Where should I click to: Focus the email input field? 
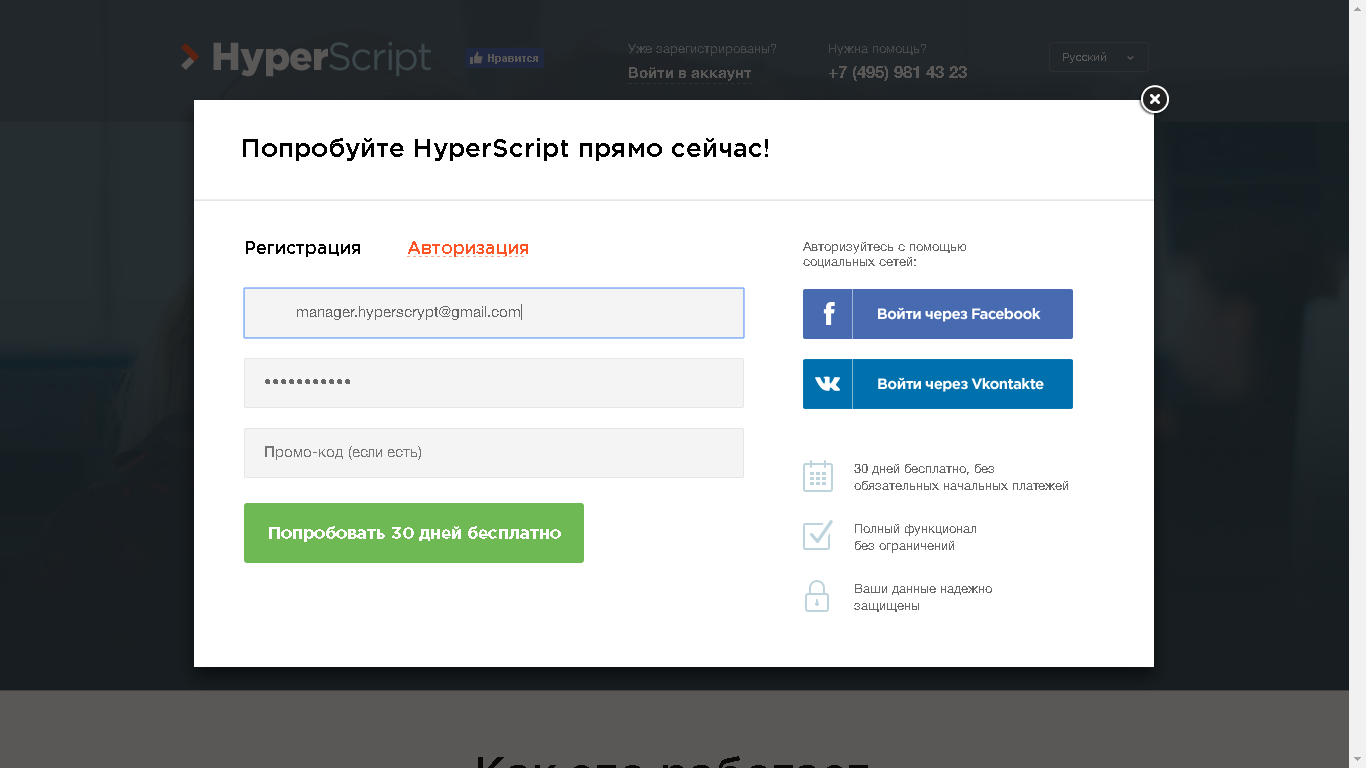494,313
